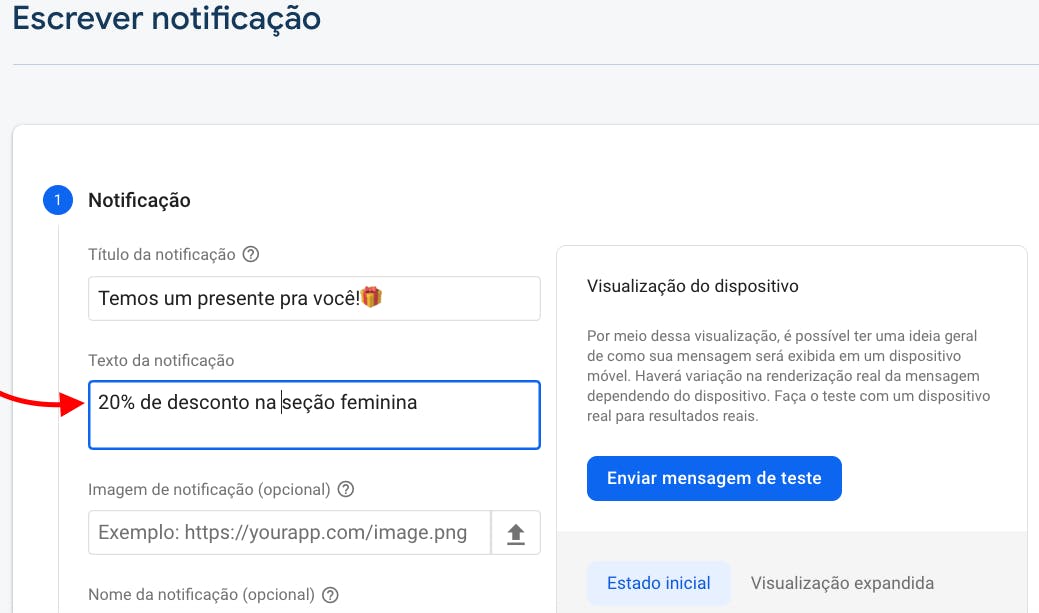The image size is (1039, 613).
Task: Open help for notification image field
Action: [x=345, y=489]
